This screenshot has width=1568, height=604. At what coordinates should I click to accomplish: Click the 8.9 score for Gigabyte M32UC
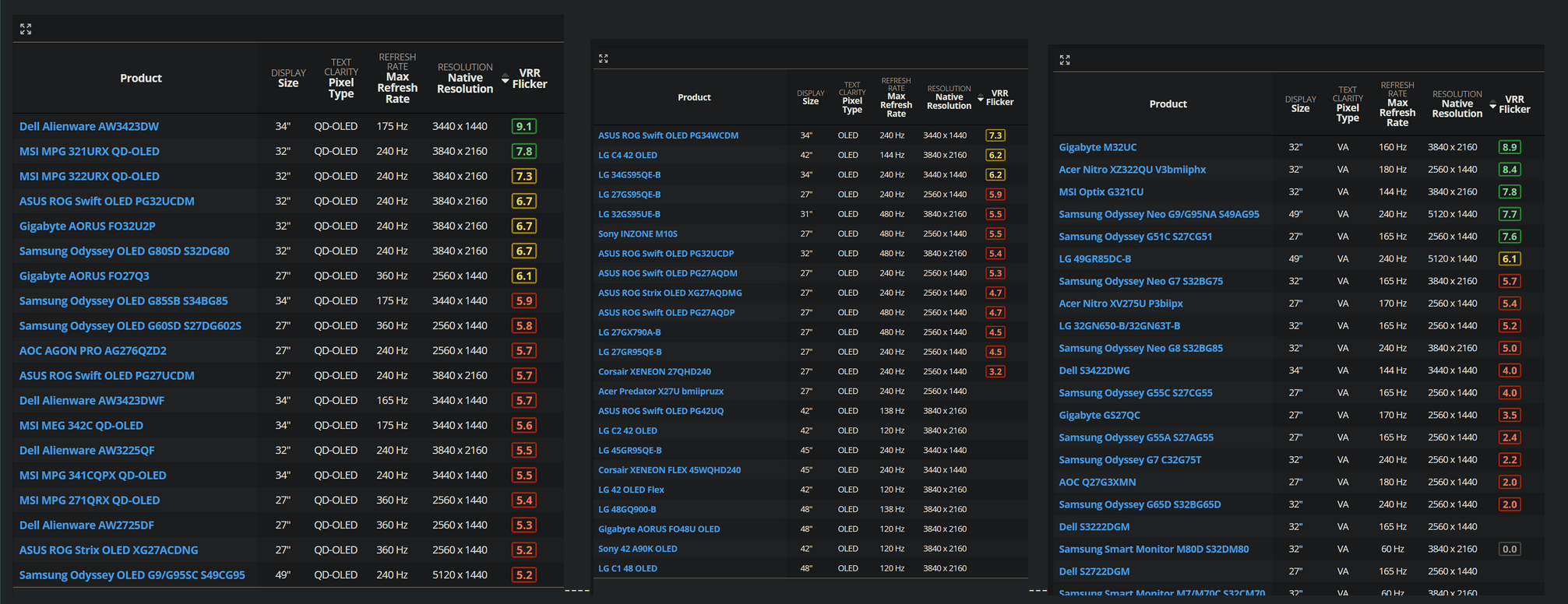(x=1510, y=147)
